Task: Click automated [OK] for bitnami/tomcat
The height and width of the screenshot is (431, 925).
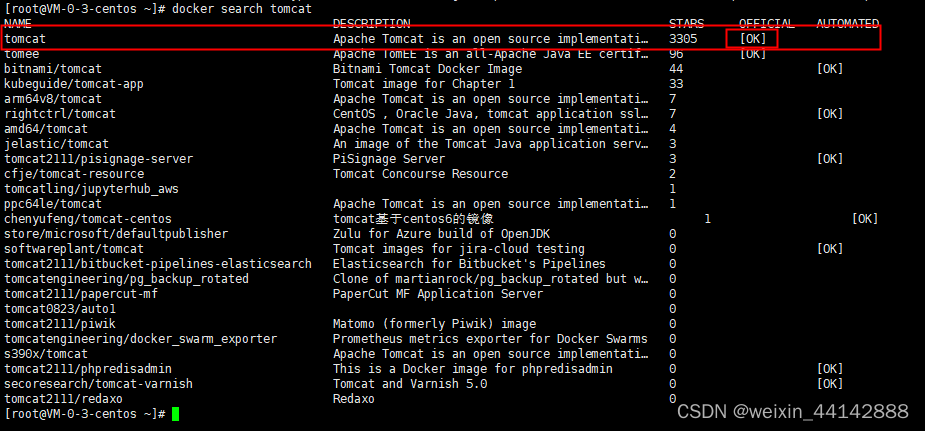Action: (x=830, y=69)
